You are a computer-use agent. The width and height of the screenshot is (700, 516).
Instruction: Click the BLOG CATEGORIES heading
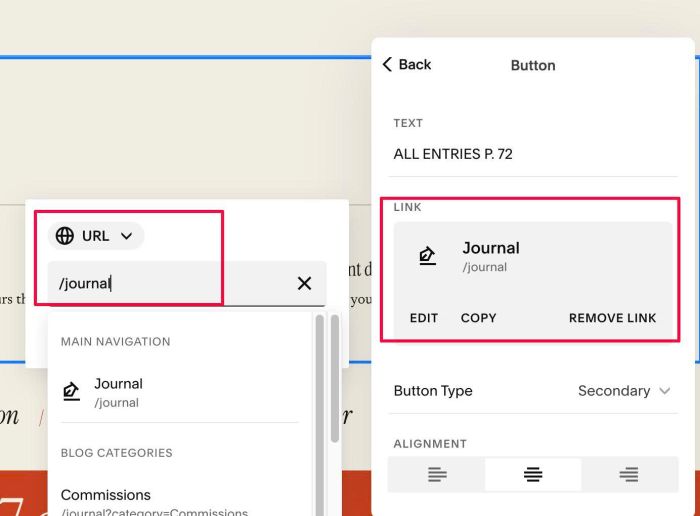117,453
